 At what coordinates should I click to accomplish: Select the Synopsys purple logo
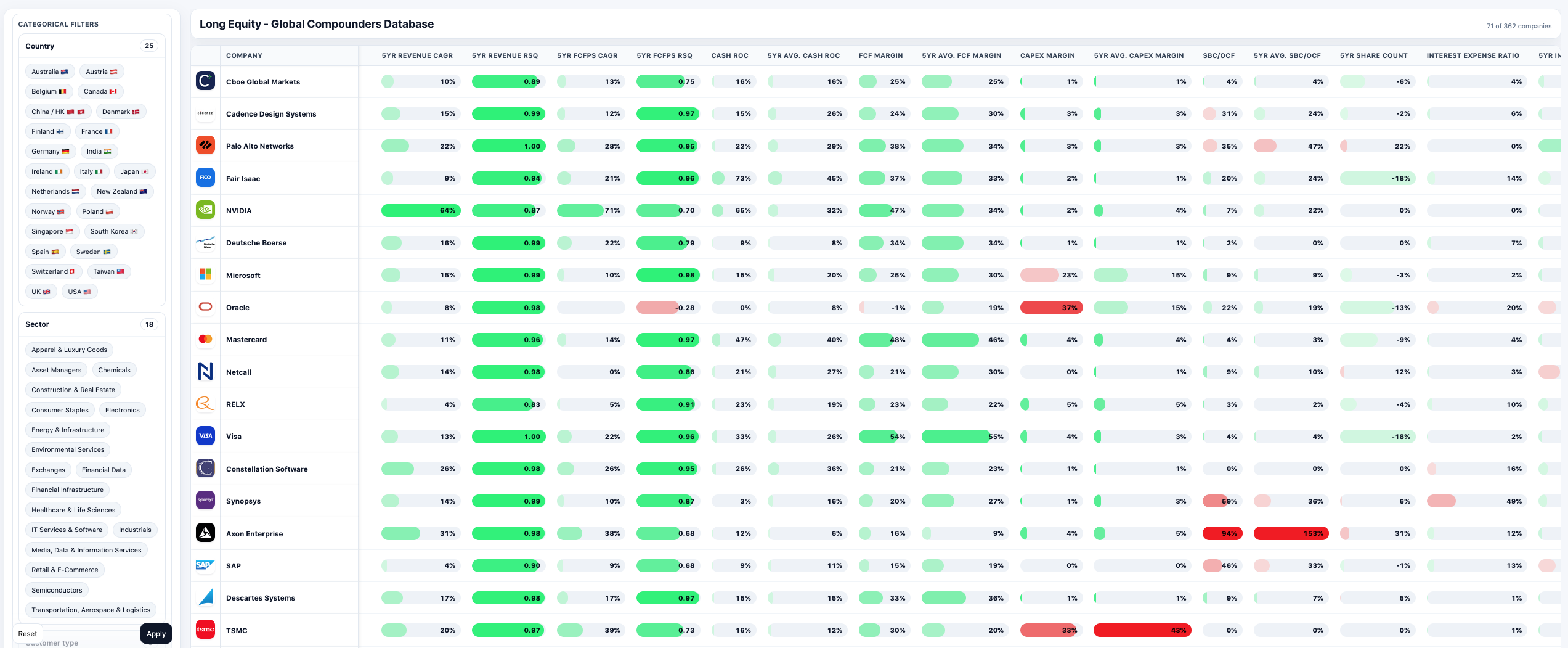coord(205,501)
